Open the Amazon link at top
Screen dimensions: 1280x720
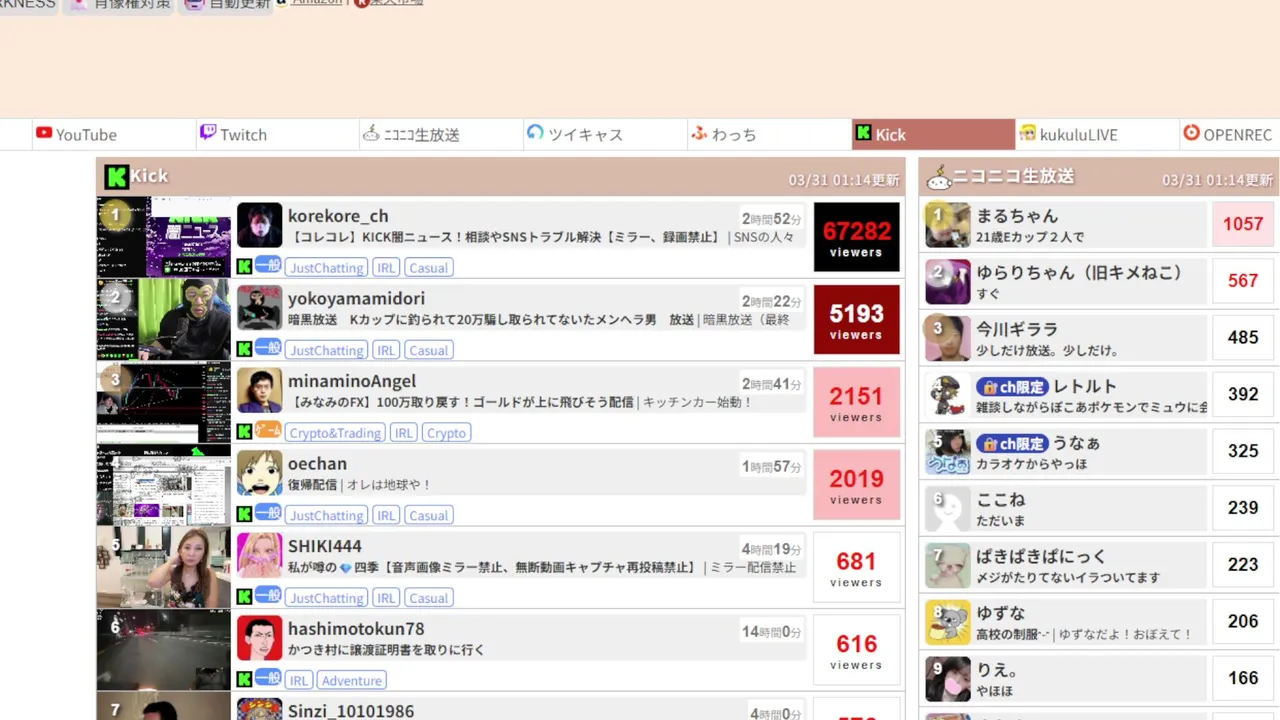pyautogui.click(x=316, y=2)
